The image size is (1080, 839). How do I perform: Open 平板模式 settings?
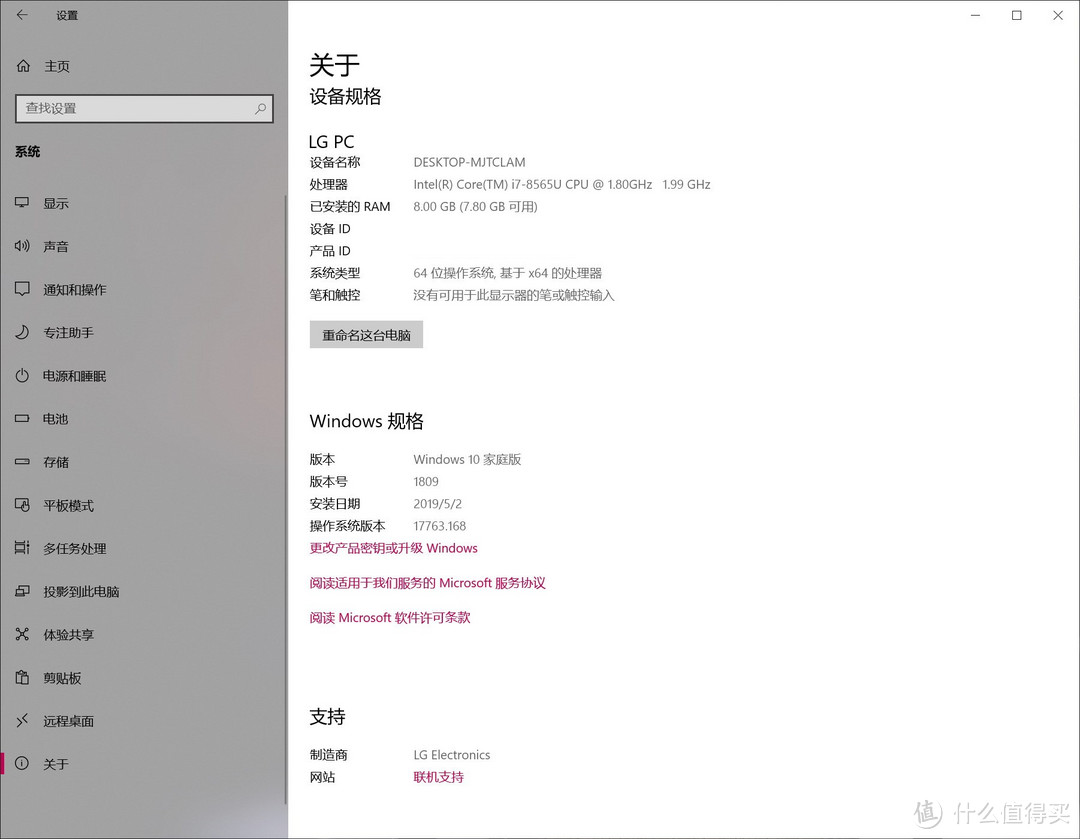tap(68, 506)
